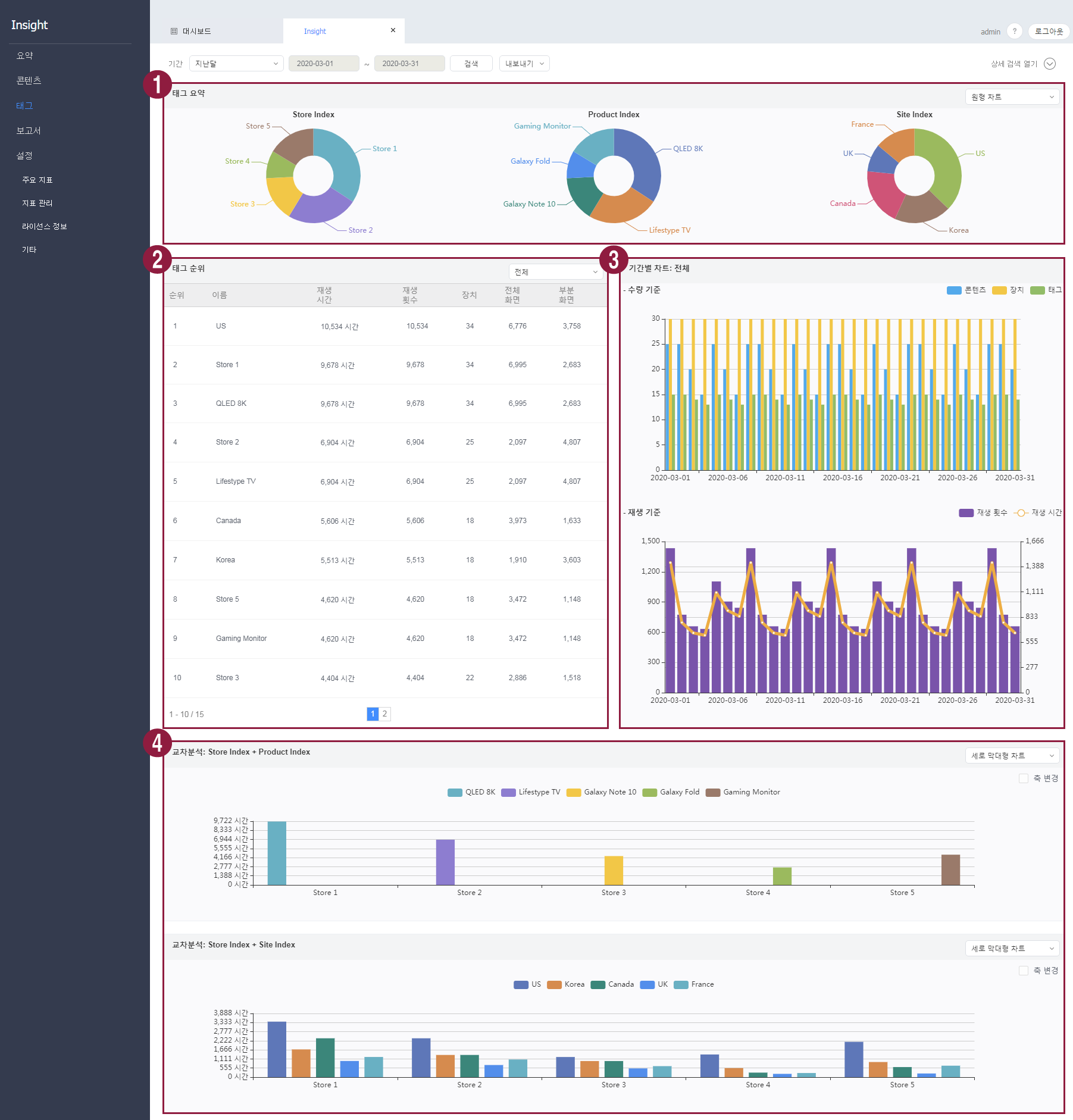Click the 검색 search button

(x=471, y=64)
